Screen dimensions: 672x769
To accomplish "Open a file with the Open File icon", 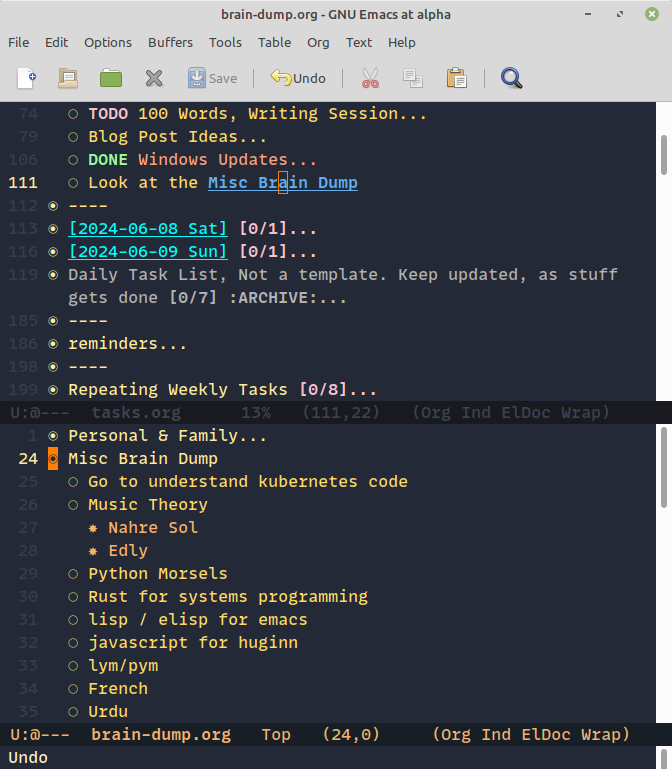I will [68, 78].
